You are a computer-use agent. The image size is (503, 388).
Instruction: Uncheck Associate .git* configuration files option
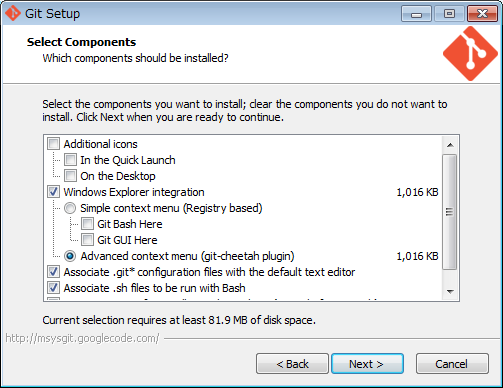coord(53,272)
